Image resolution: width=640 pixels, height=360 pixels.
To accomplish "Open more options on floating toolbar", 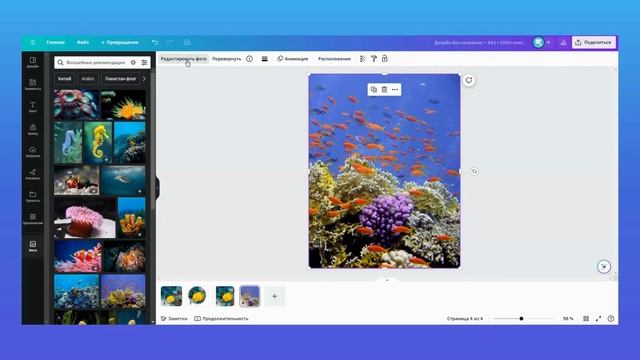I will click(x=395, y=89).
